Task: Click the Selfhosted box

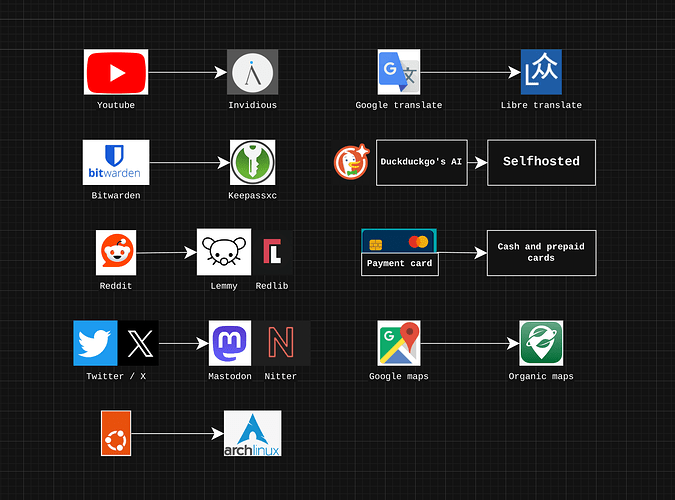Action: pyautogui.click(x=542, y=162)
